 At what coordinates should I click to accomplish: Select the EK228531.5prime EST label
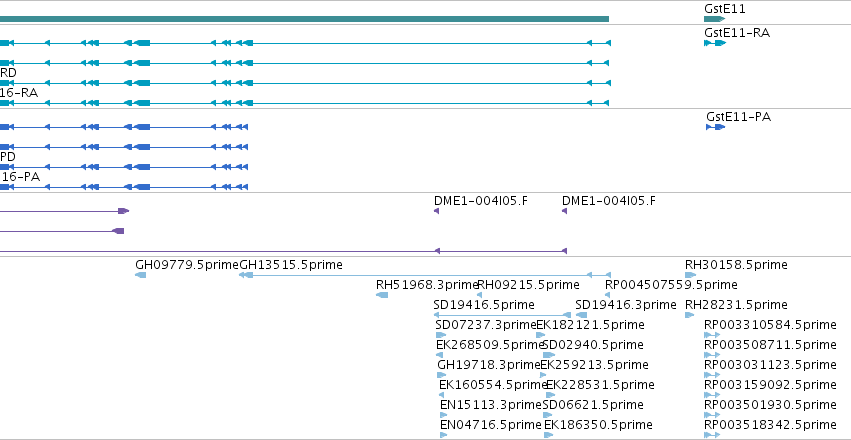coord(600,385)
